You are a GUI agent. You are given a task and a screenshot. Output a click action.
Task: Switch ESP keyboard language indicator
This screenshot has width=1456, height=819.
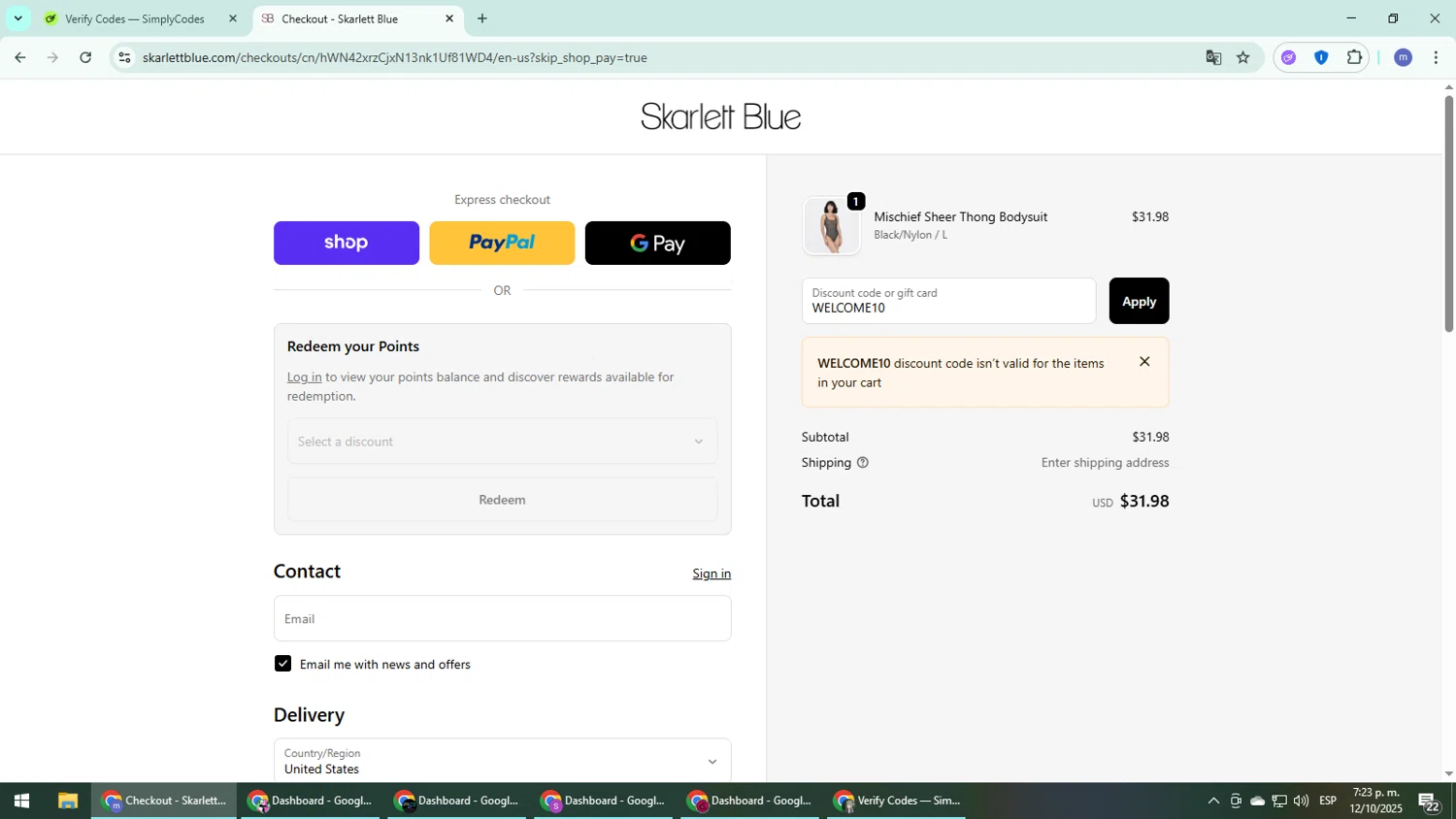[x=1328, y=802]
